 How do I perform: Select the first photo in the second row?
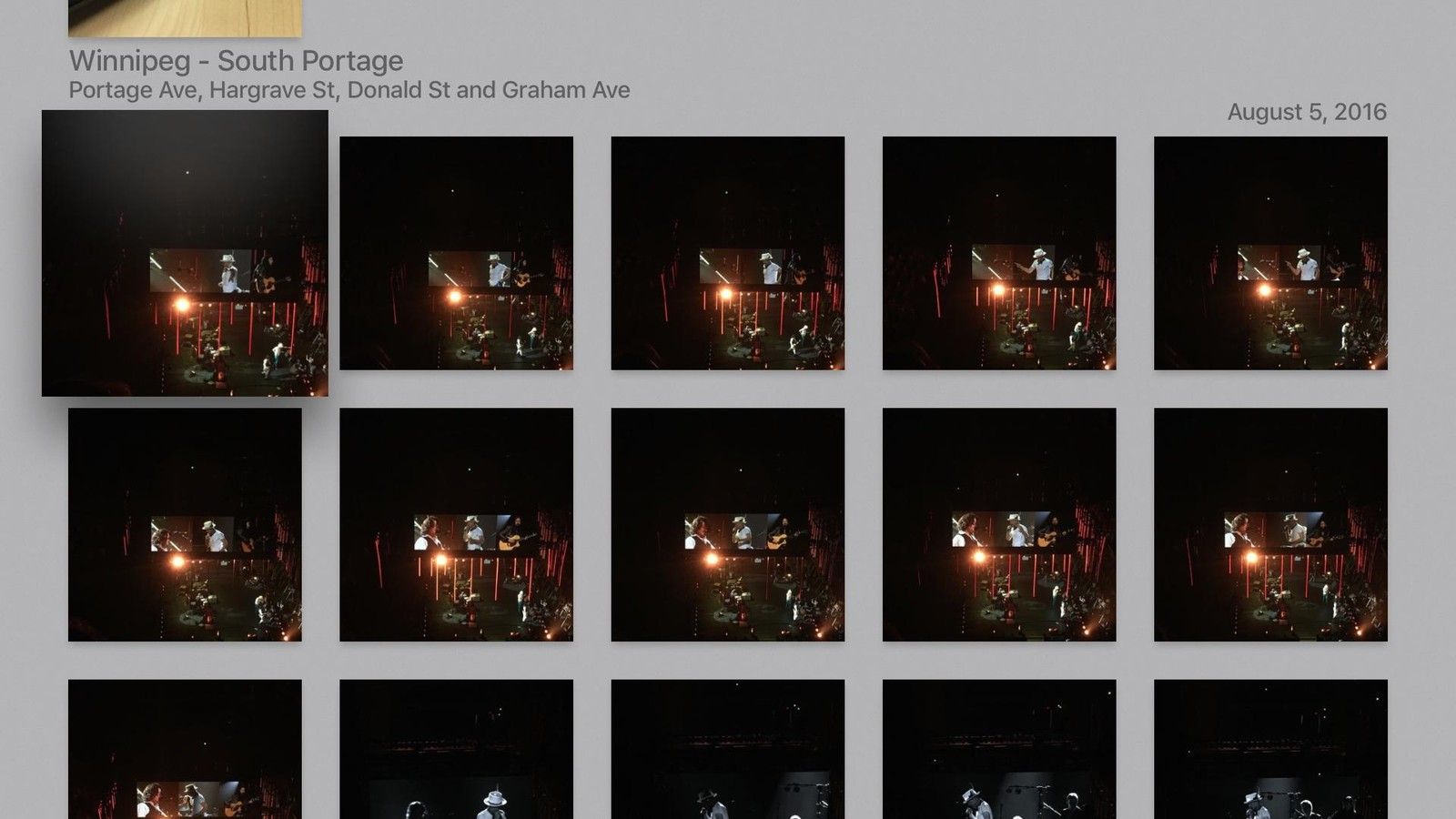pos(185,524)
